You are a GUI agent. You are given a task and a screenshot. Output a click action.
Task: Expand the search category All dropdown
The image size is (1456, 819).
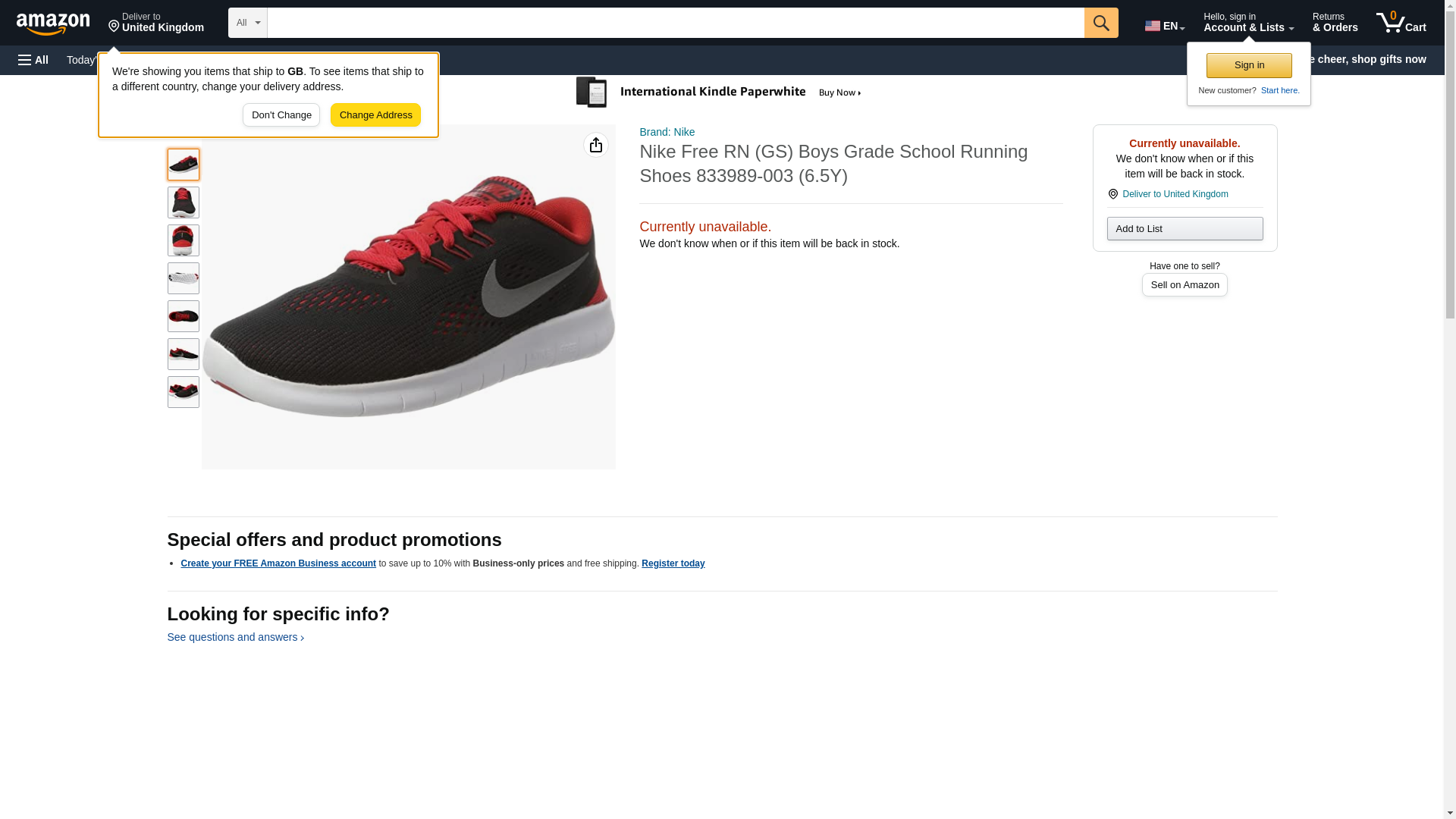click(247, 23)
